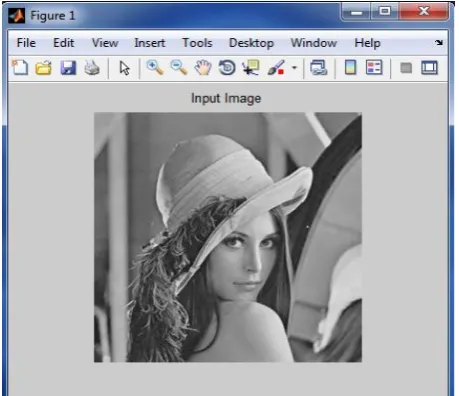
Task: Dock the figure using the menu bar arrow
Action: tap(439, 42)
